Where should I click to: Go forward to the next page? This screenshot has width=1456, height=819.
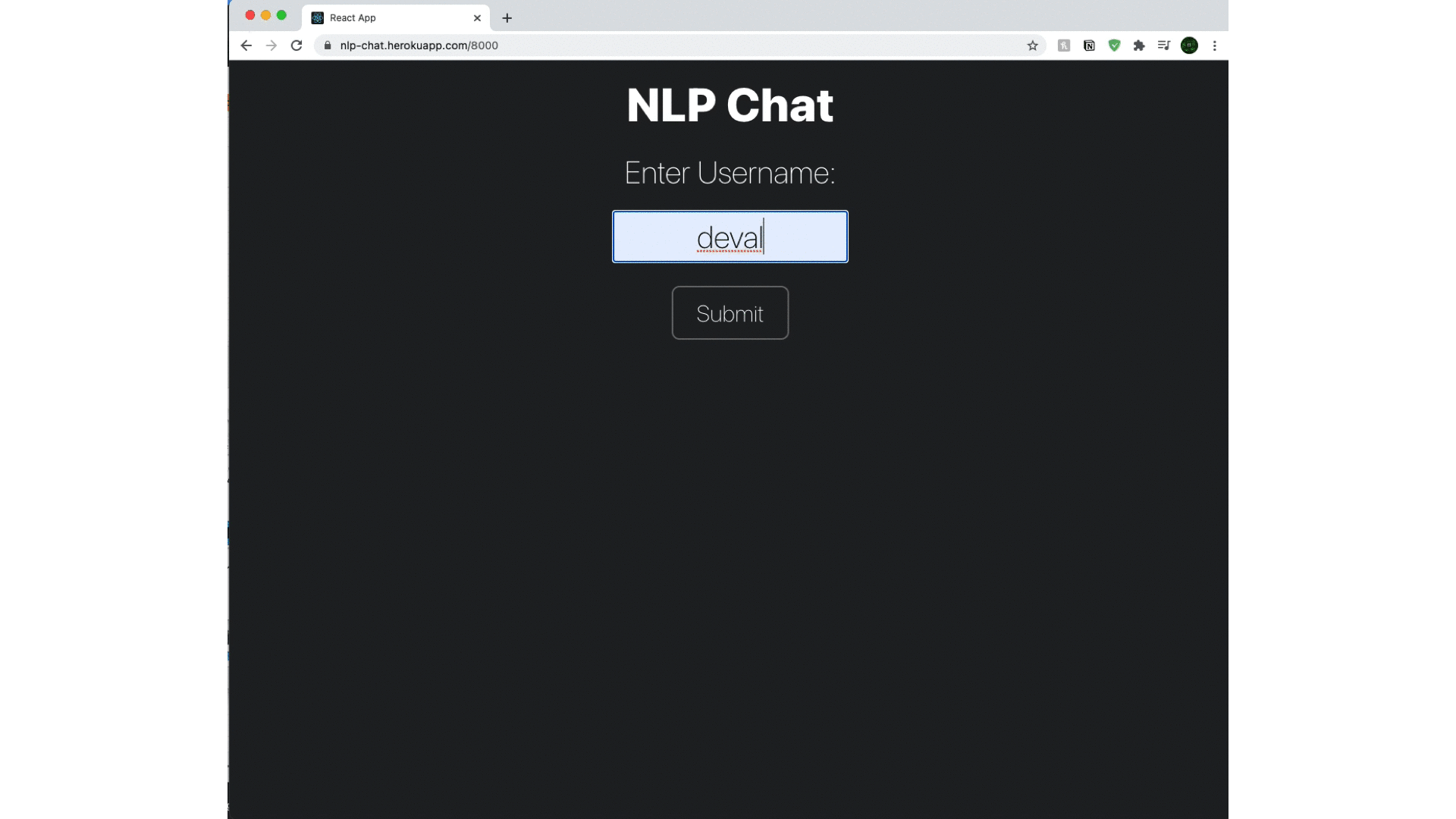(x=271, y=45)
